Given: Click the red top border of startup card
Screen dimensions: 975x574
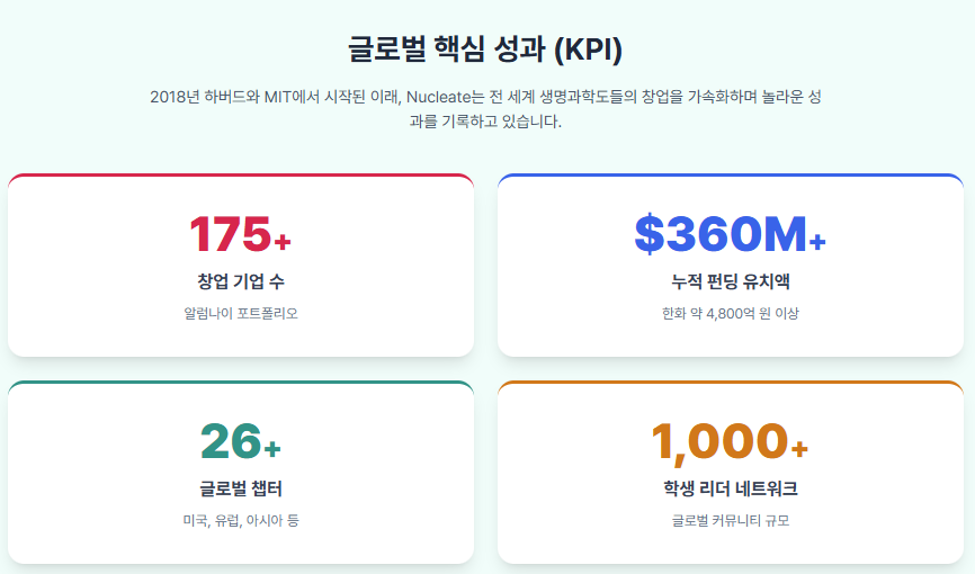Looking at the screenshot, I should point(241,175).
